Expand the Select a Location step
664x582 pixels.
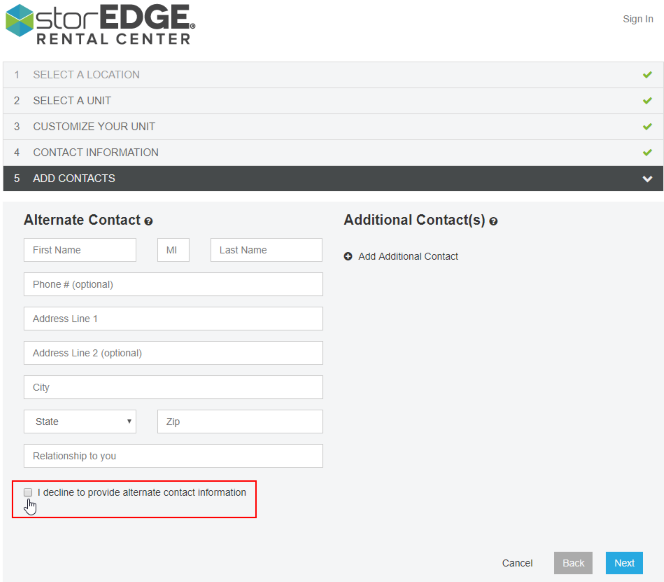(86, 75)
